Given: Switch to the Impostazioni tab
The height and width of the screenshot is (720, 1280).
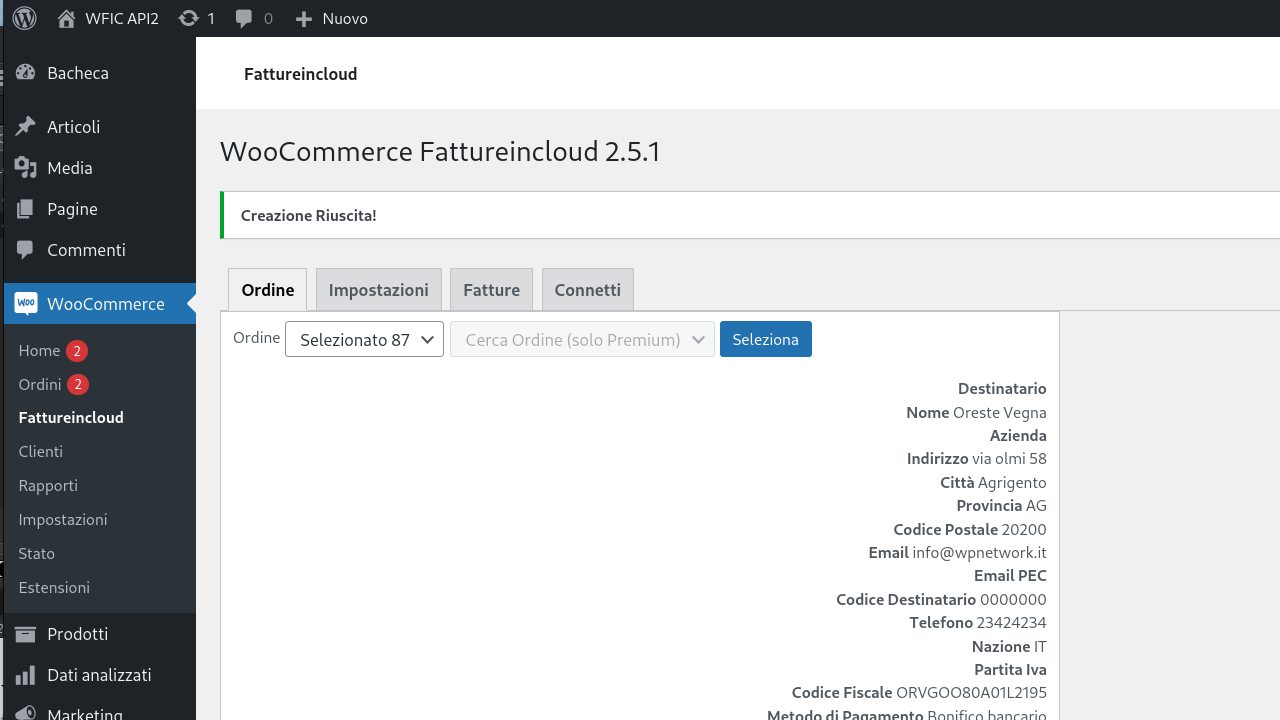Looking at the screenshot, I should coord(378,290).
